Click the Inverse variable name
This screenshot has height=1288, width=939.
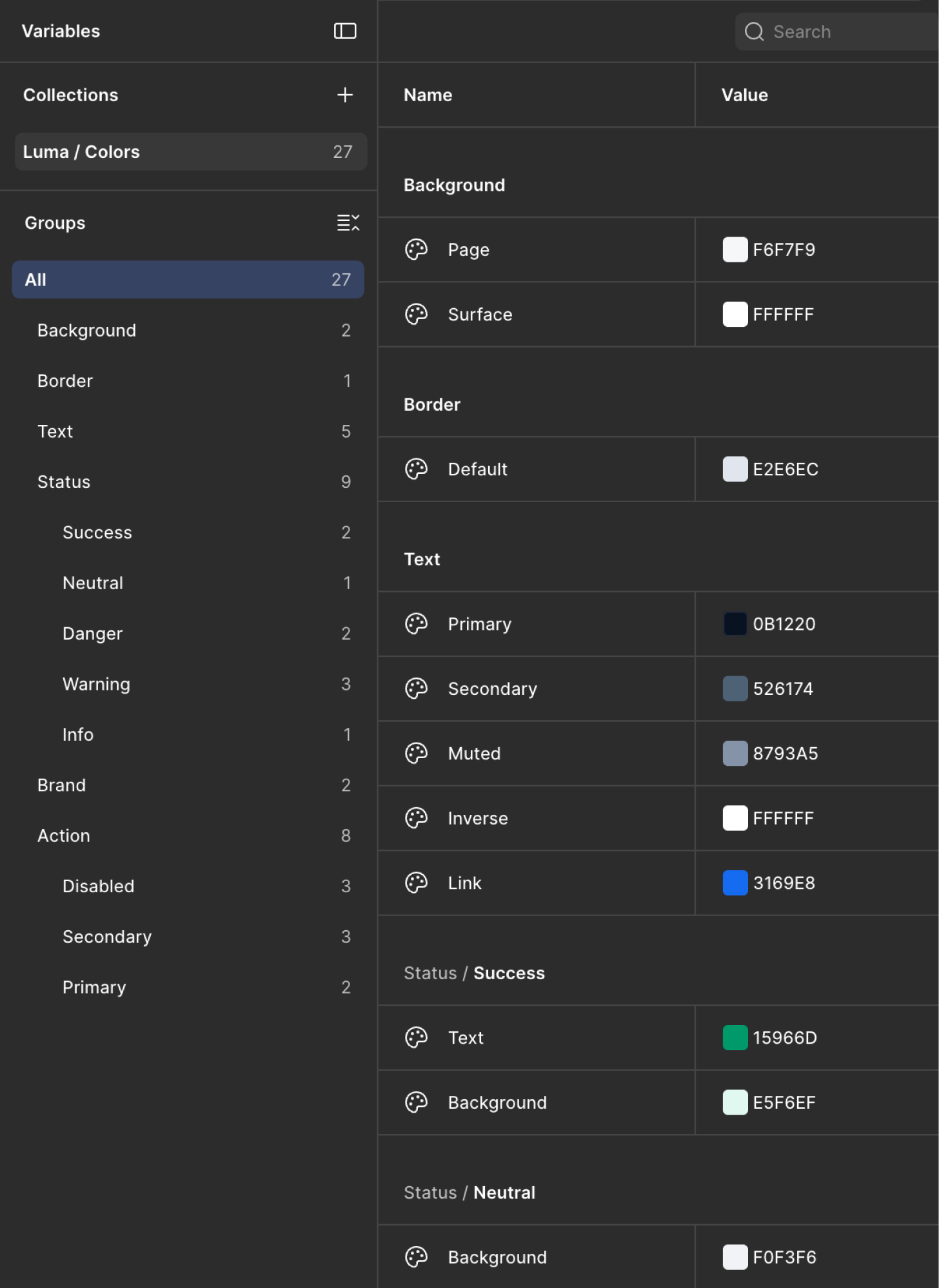[x=478, y=818]
